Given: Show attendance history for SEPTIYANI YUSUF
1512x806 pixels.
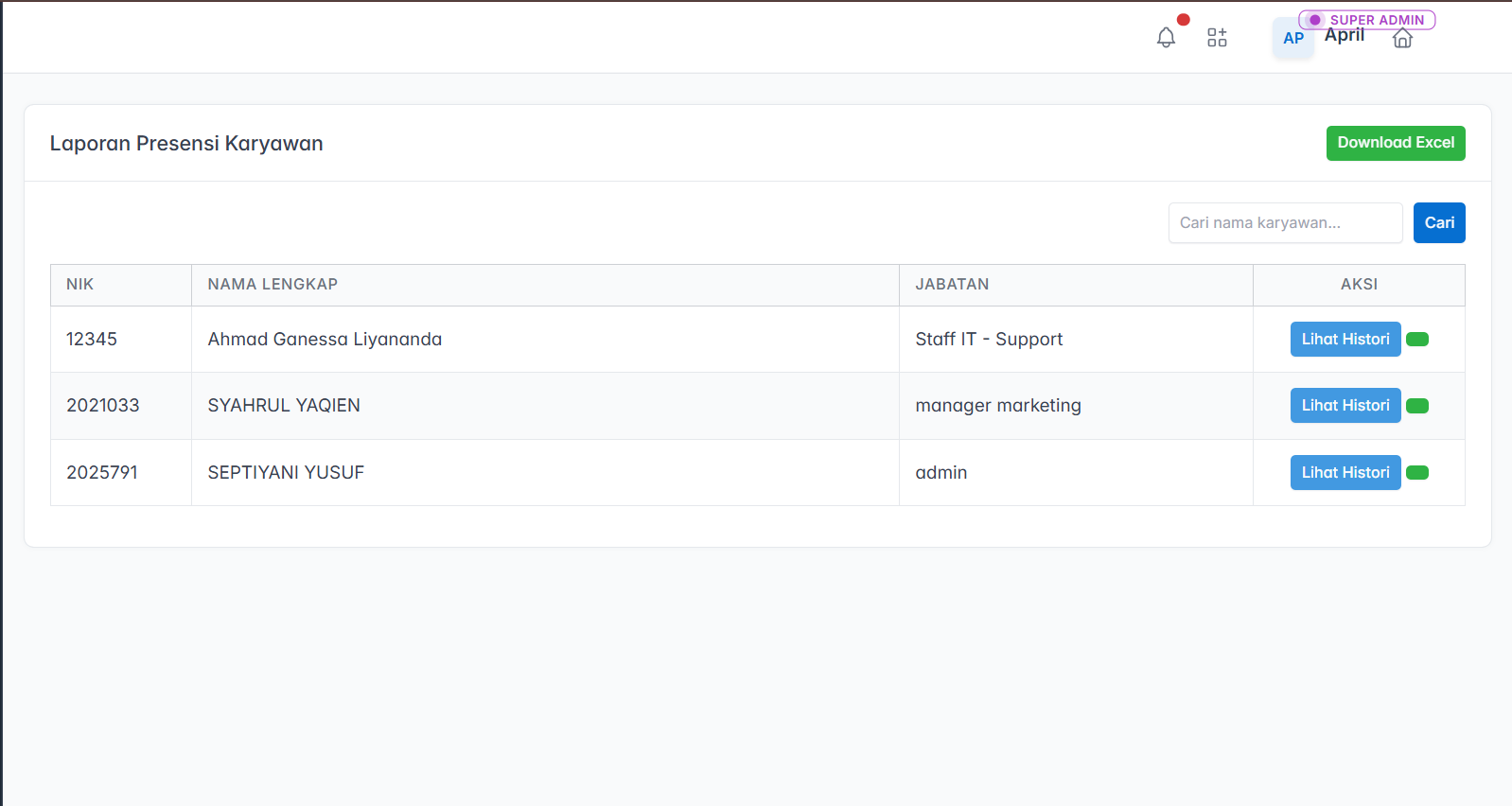Looking at the screenshot, I should point(1345,473).
